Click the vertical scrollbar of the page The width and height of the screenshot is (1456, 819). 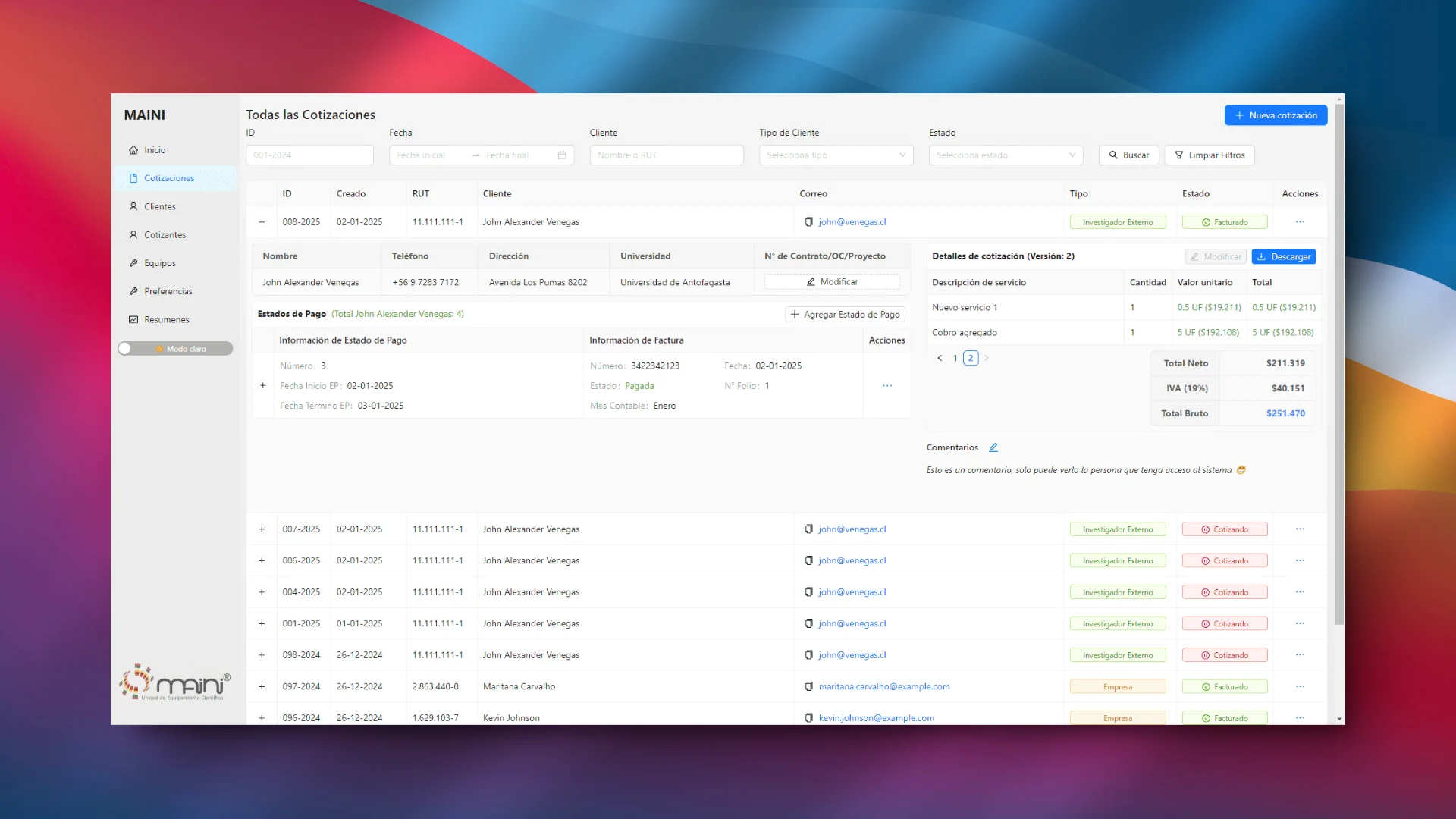pyautogui.click(x=1339, y=364)
